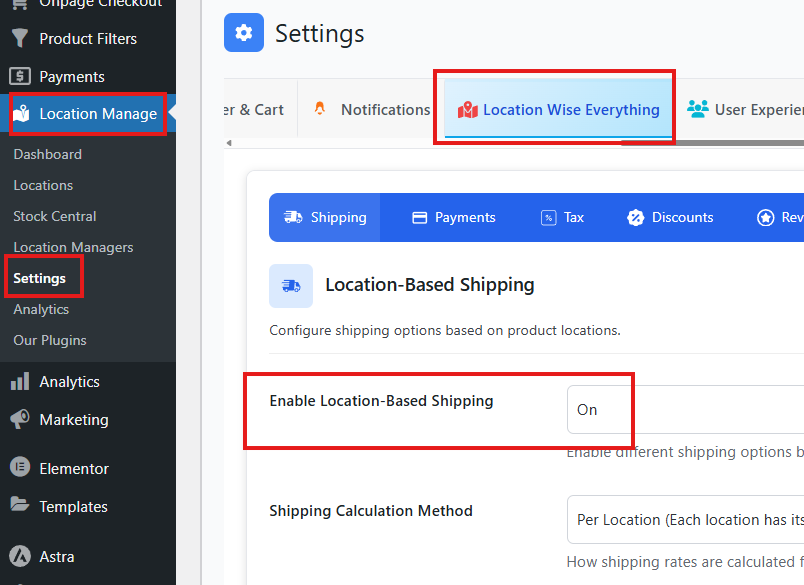Click the tab bar left scroll arrow

point(229,143)
